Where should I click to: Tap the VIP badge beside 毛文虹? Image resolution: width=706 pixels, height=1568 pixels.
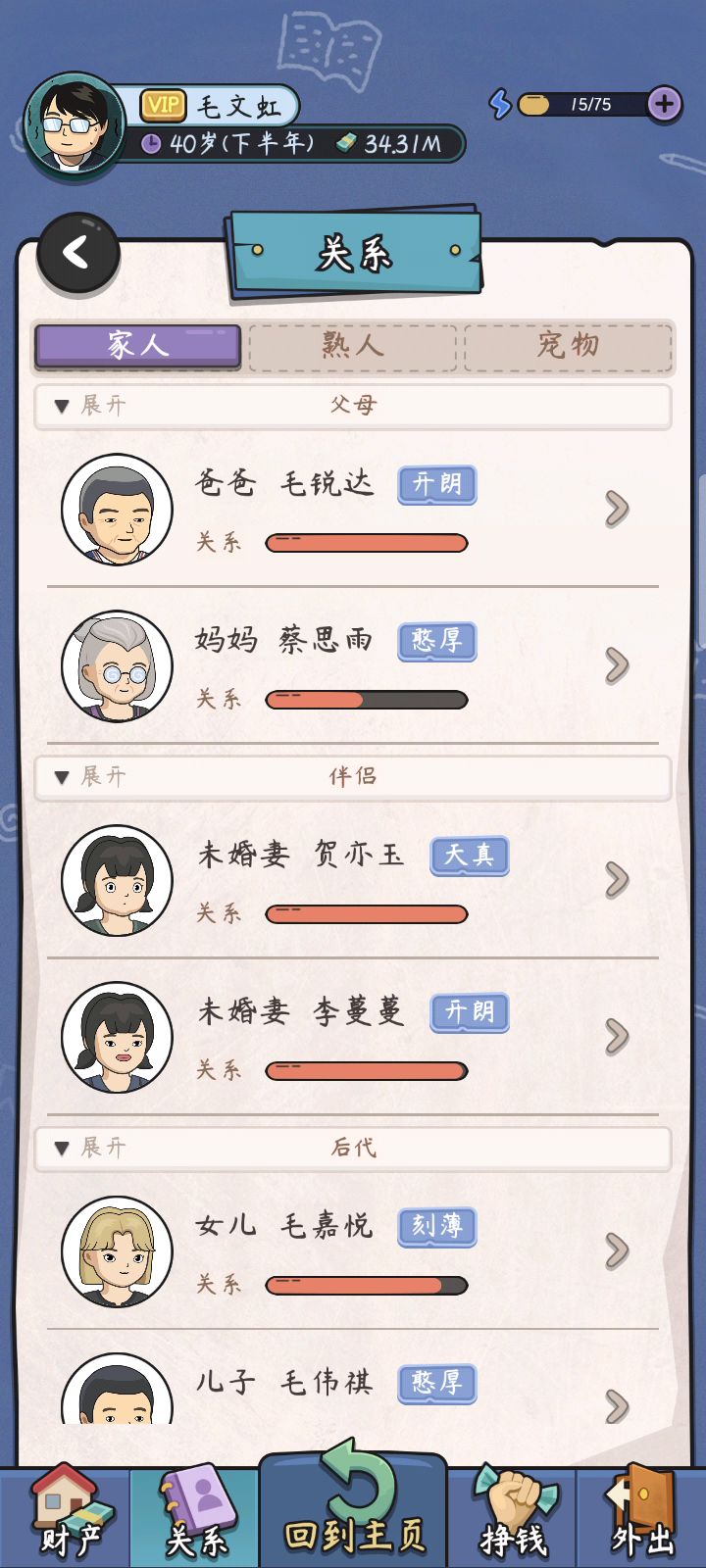164,105
